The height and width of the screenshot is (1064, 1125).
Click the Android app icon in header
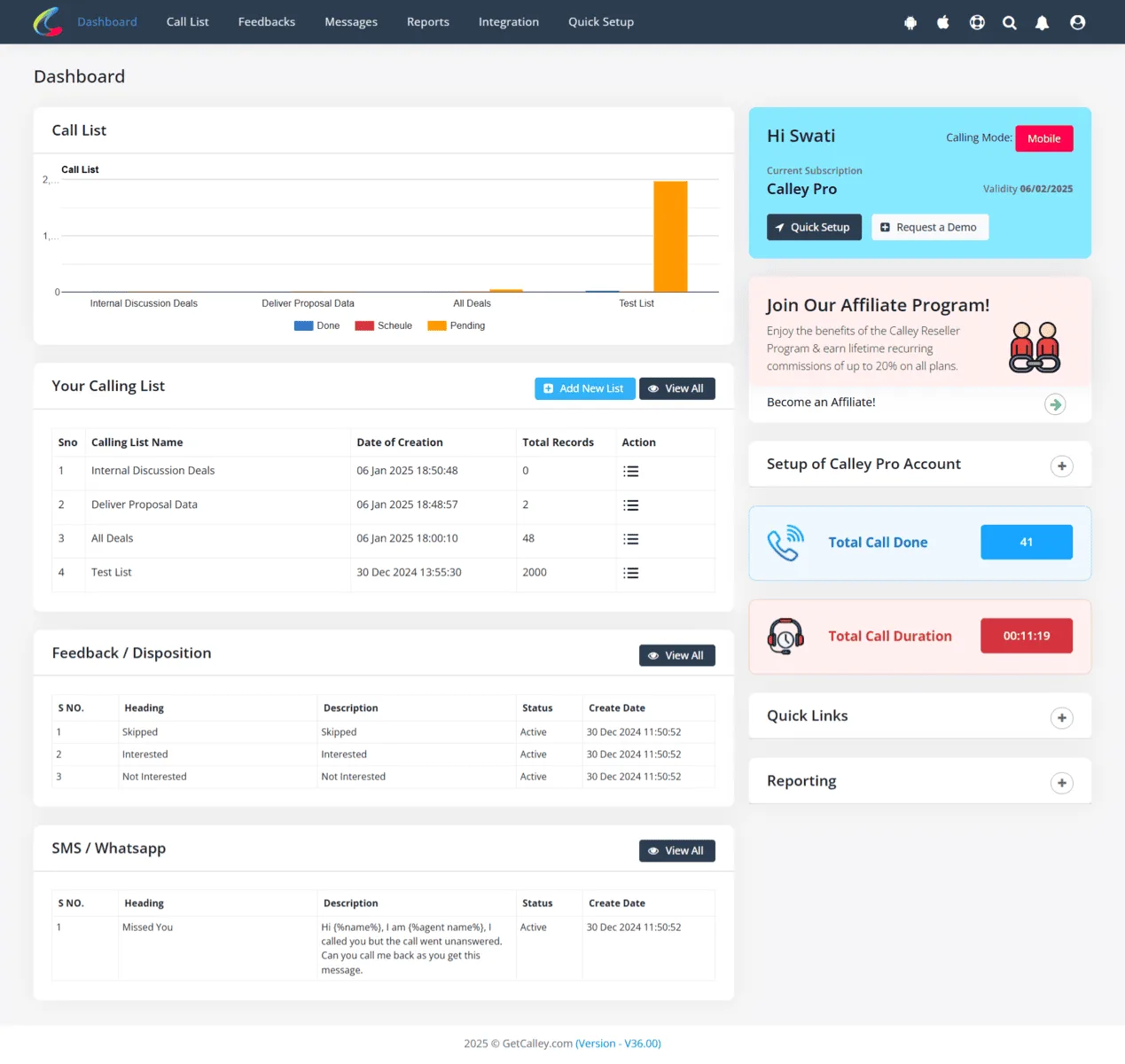pyautogui.click(x=910, y=22)
